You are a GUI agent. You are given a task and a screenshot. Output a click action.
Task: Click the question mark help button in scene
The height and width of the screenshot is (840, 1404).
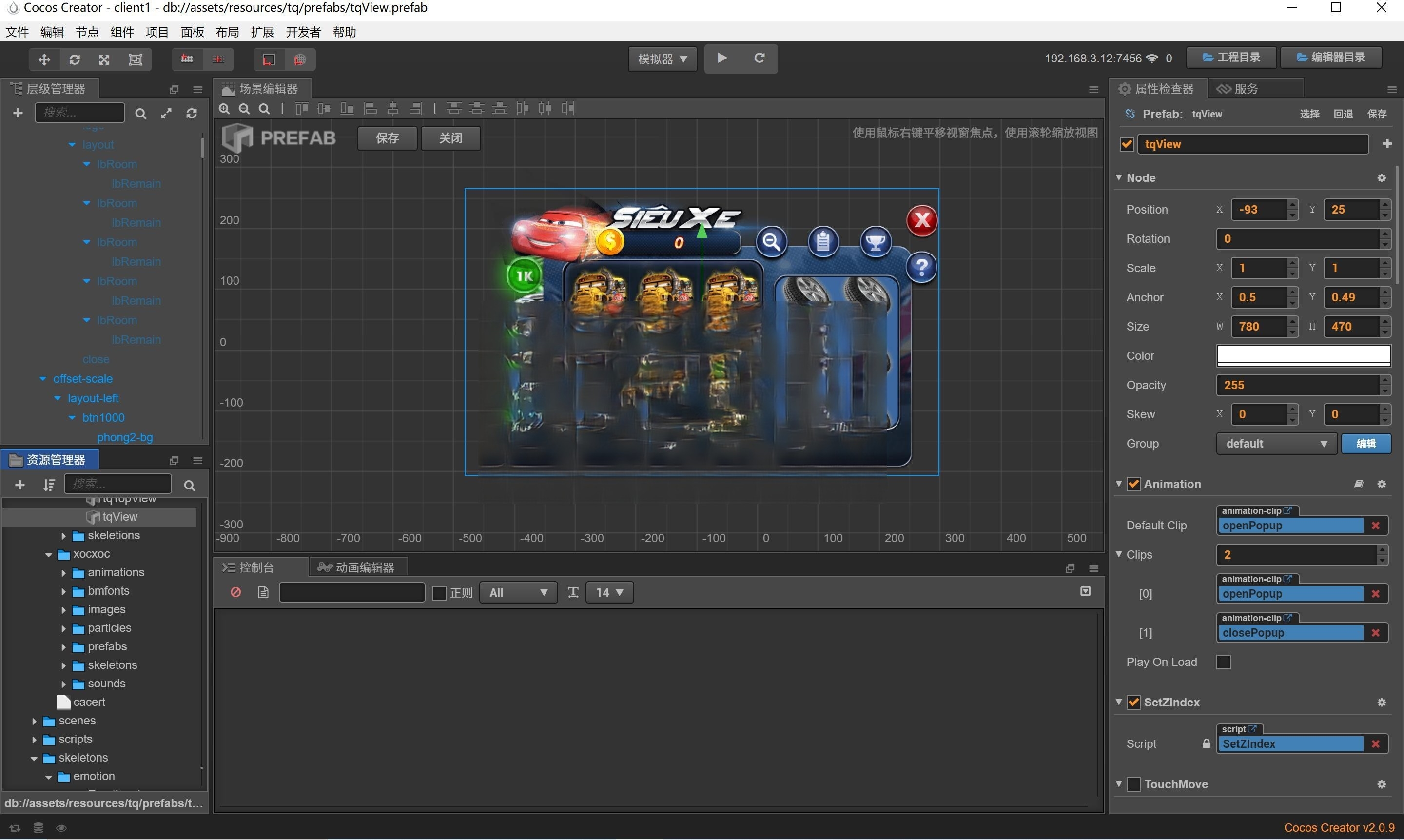click(921, 267)
